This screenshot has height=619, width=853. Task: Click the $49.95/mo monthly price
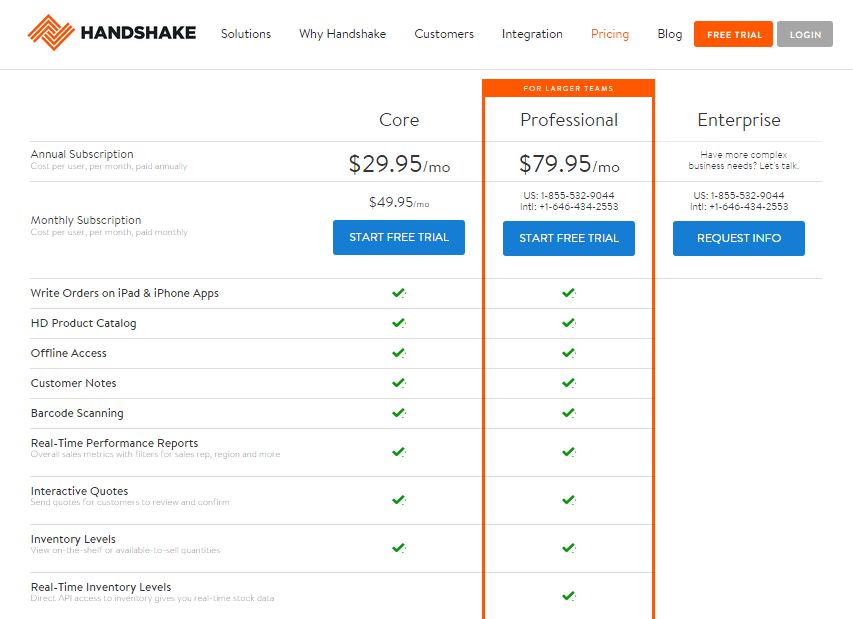pos(399,202)
